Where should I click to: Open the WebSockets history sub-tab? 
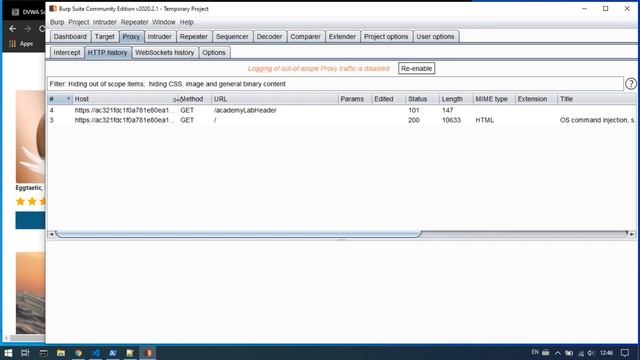click(165, 53)
